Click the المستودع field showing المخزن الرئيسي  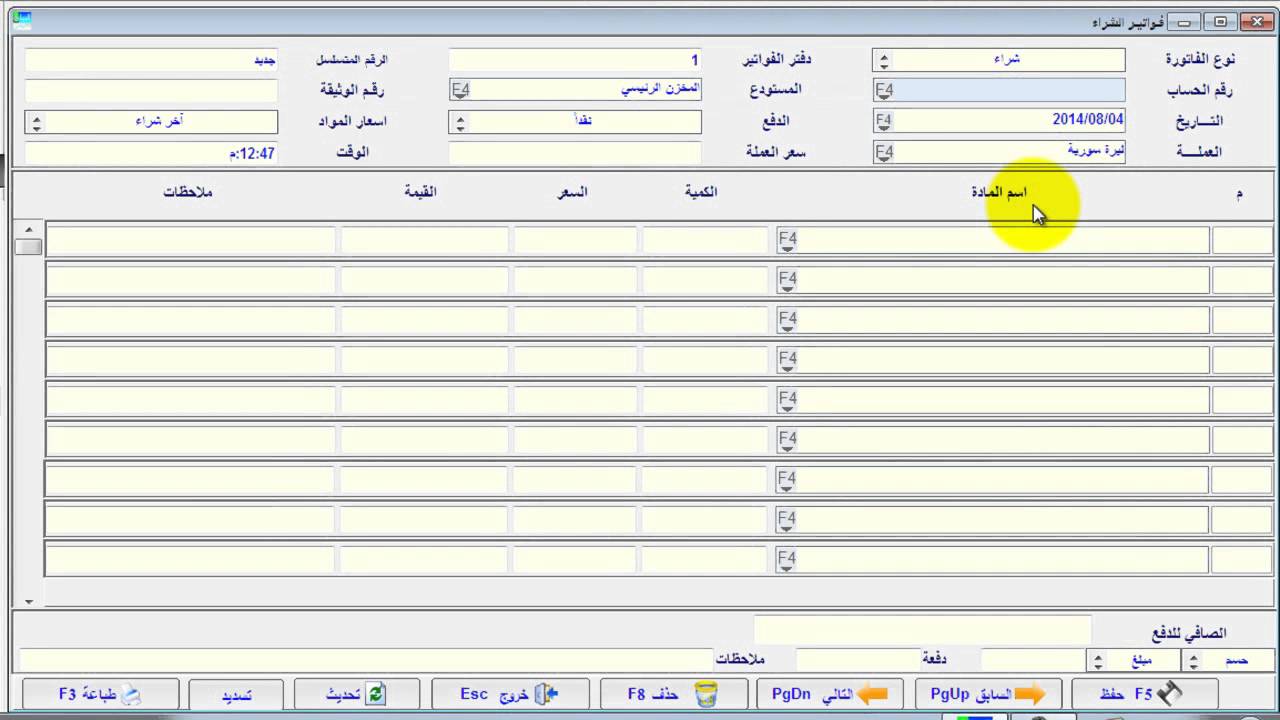click(x=586, y=90)
